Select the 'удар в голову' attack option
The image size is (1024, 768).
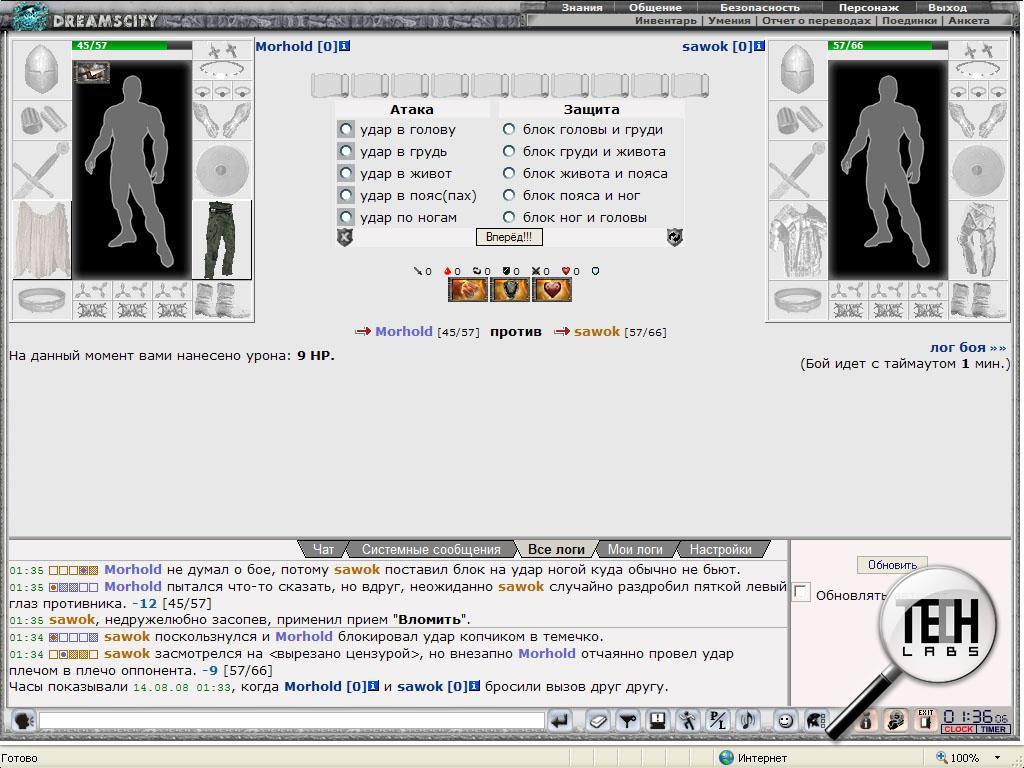(346, 129)
